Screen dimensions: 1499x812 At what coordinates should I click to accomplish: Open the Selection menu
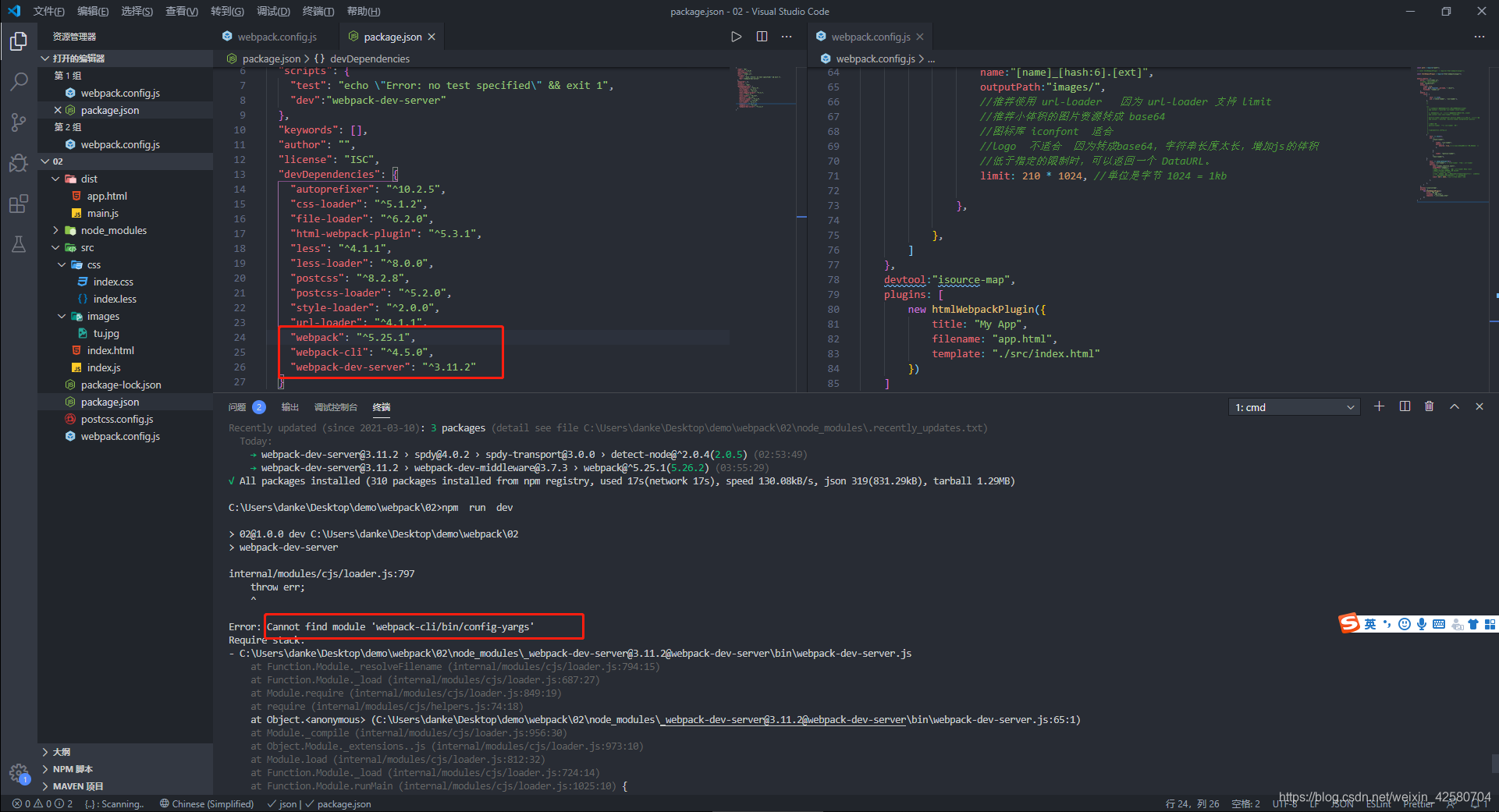click(x=137, y=11)
